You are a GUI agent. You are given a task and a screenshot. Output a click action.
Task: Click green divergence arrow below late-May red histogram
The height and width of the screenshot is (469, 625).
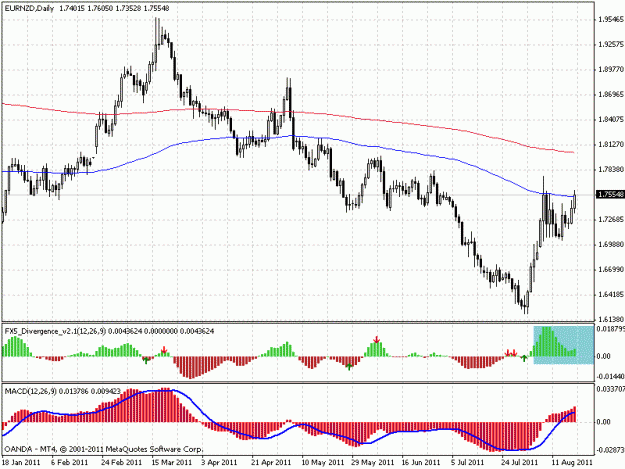[x=349, y=367]
